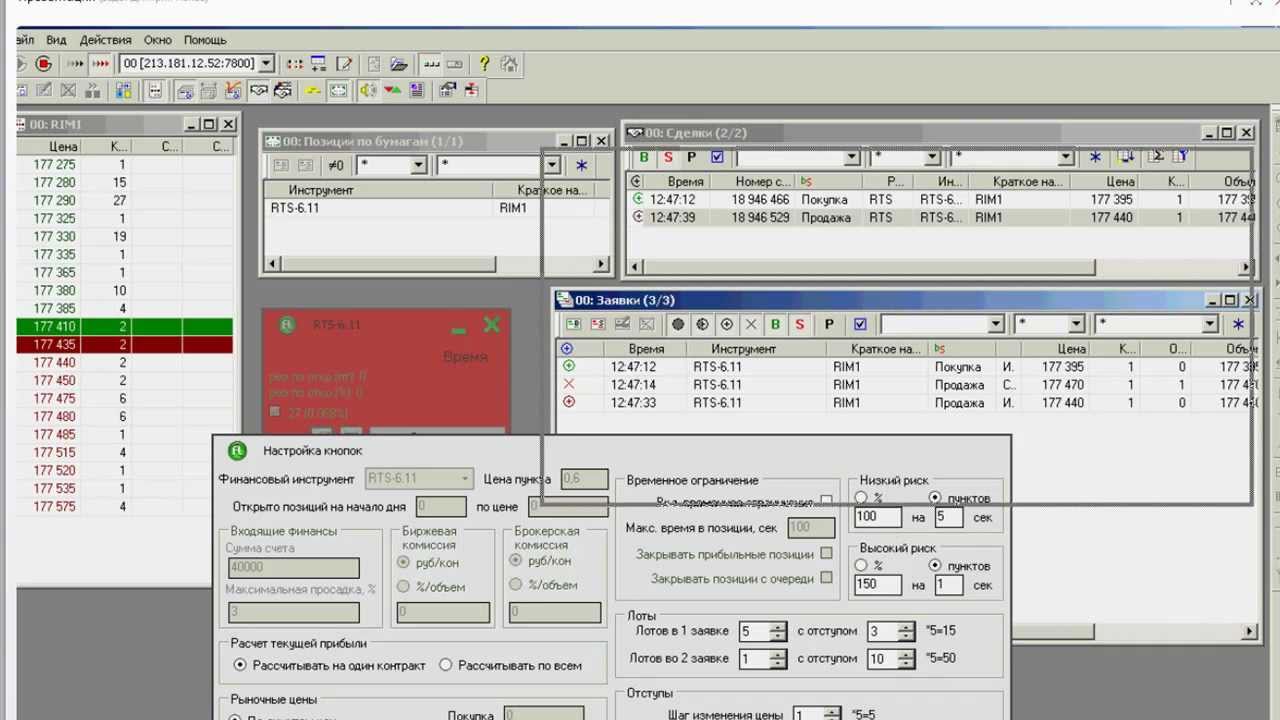Viewport: 1280px width, 720px height.
Task: Click blue asterisk in Позиции по бумагам toolbar
Action: coord(581,165)
